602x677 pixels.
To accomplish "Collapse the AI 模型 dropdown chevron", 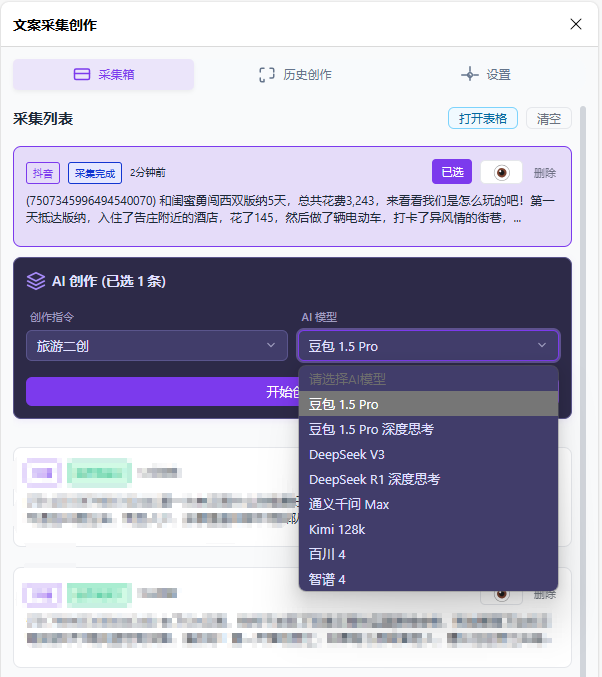I will click(542, 346).
